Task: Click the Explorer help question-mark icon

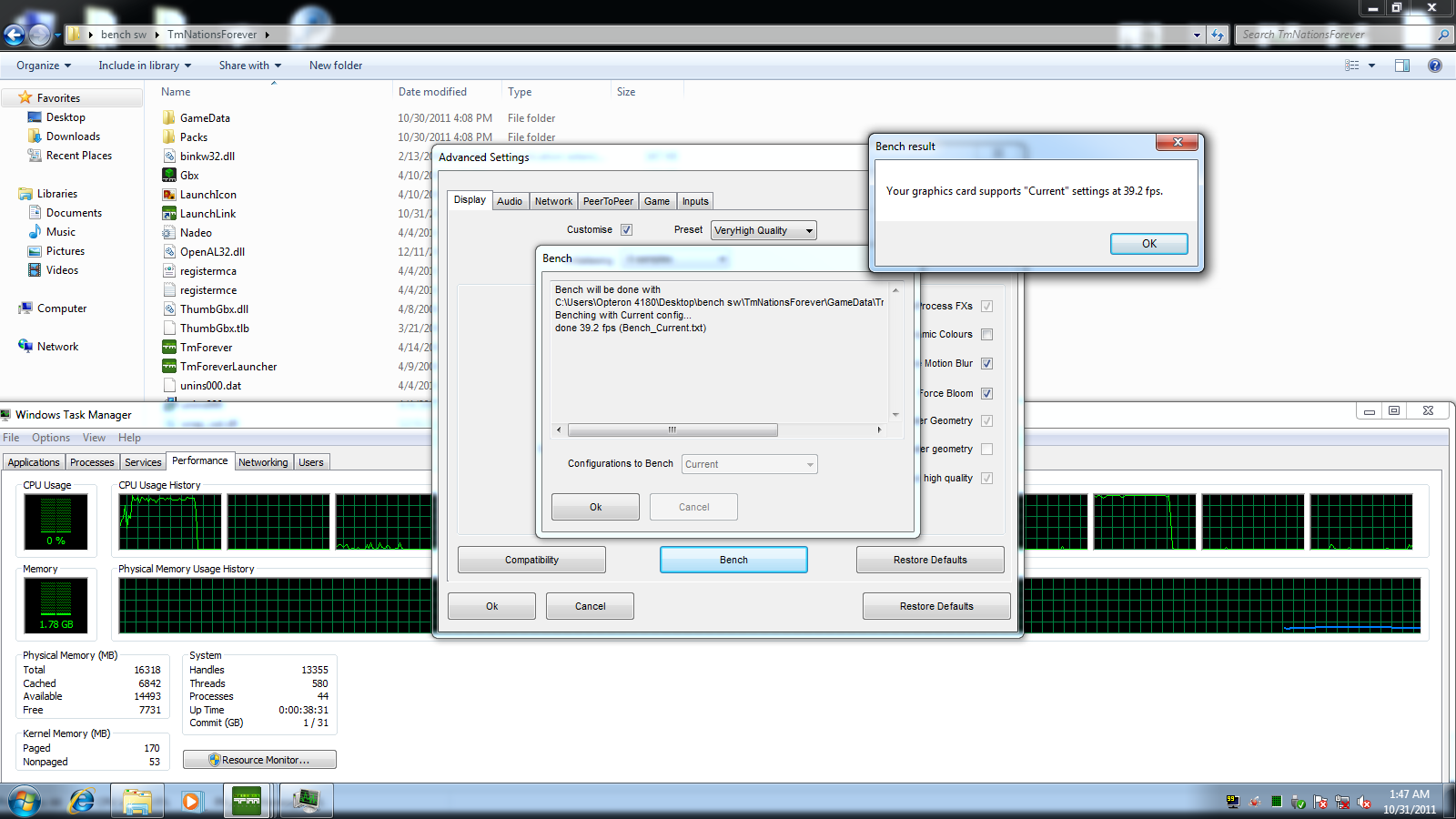Action: (x=1435, y=66)
